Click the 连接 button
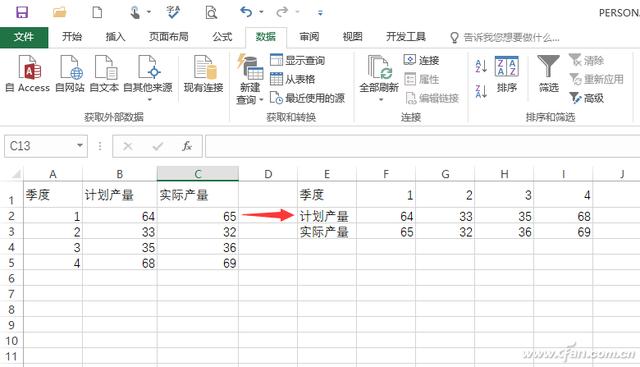Viewport: 640px width, 367px height. point(421,60)
